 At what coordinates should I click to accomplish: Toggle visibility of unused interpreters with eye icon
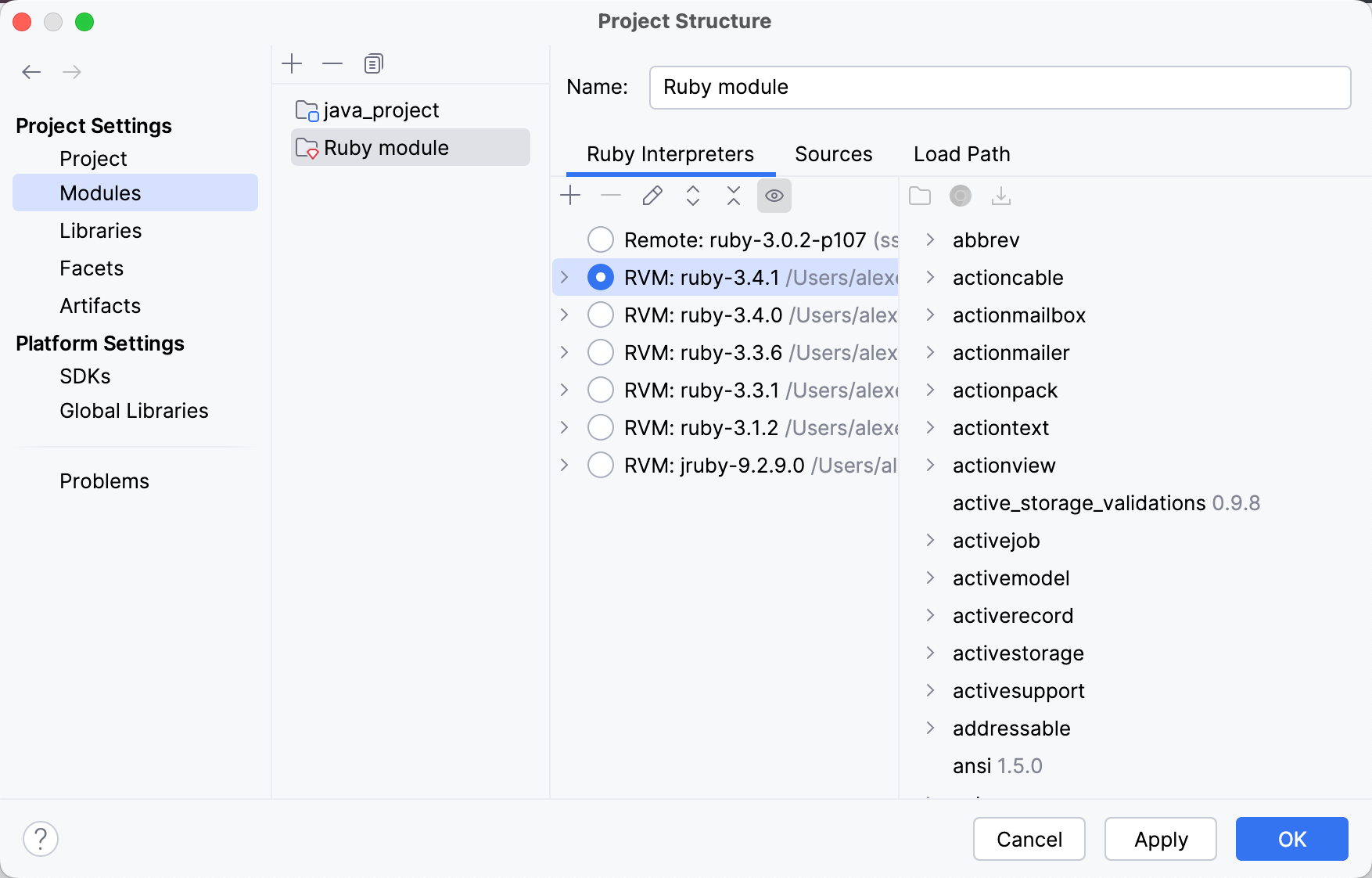774,196
